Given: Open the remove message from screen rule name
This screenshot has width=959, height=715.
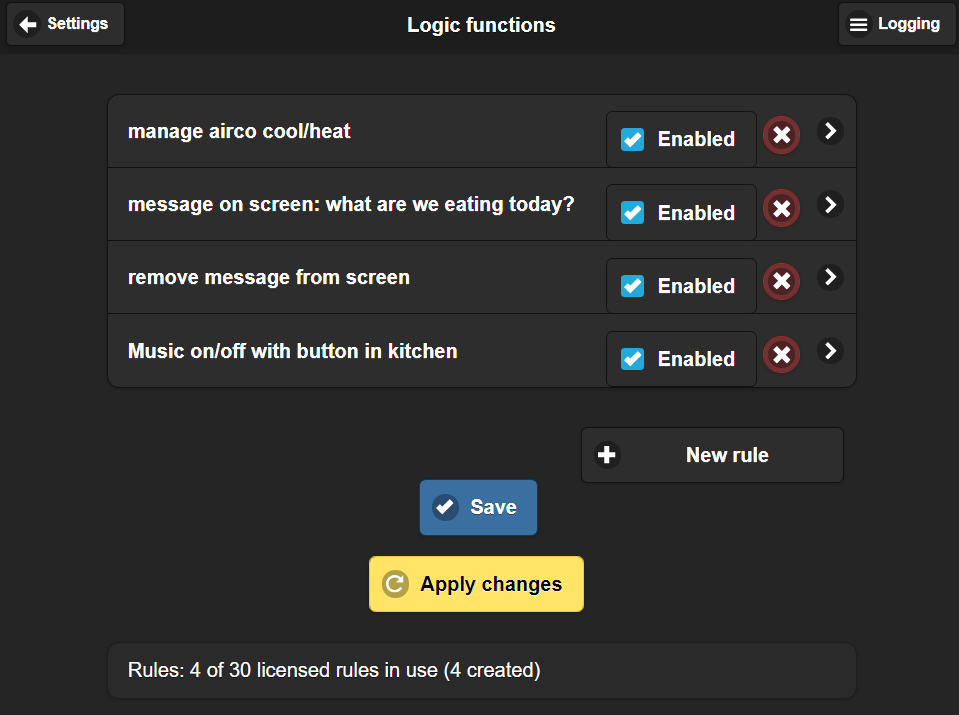Looking at the screenshot, I should pyautogui.click(x=268, y=278).
